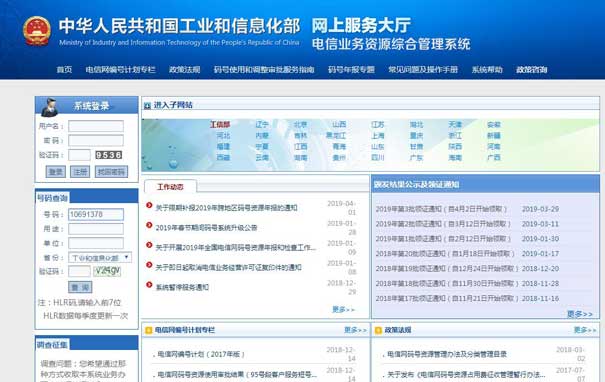Screen dimensions: 605x382
Task: Click the 调查征集 panel heading
Action: tap(52, 345)
